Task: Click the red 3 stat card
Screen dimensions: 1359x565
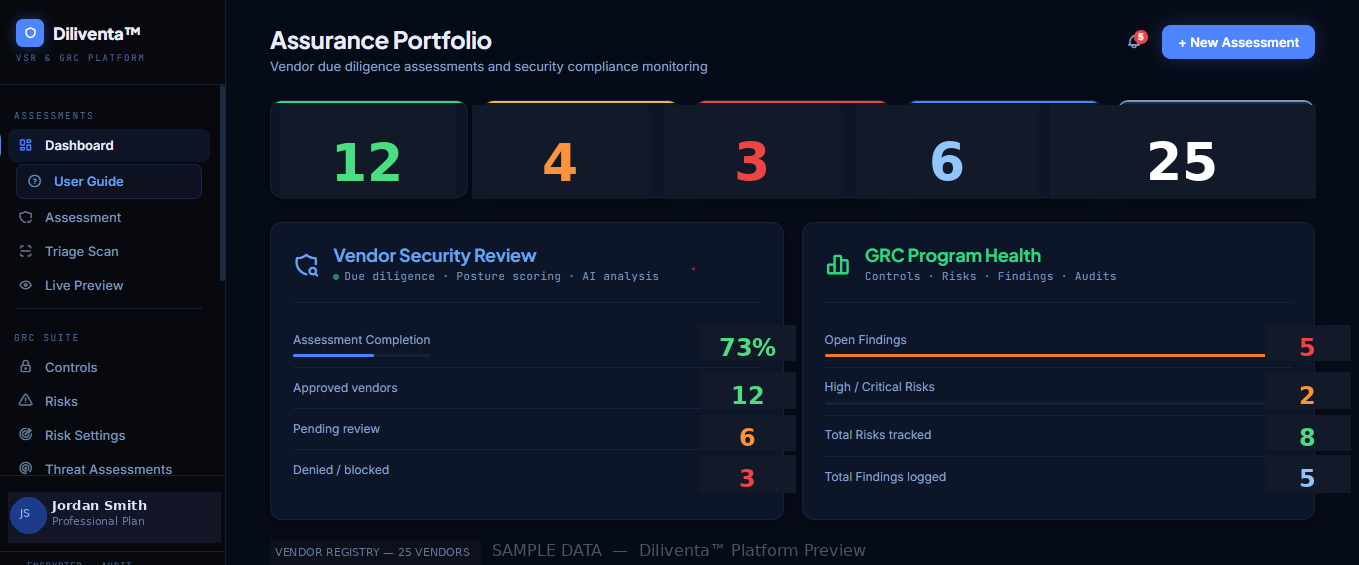Action: [752, 152]
